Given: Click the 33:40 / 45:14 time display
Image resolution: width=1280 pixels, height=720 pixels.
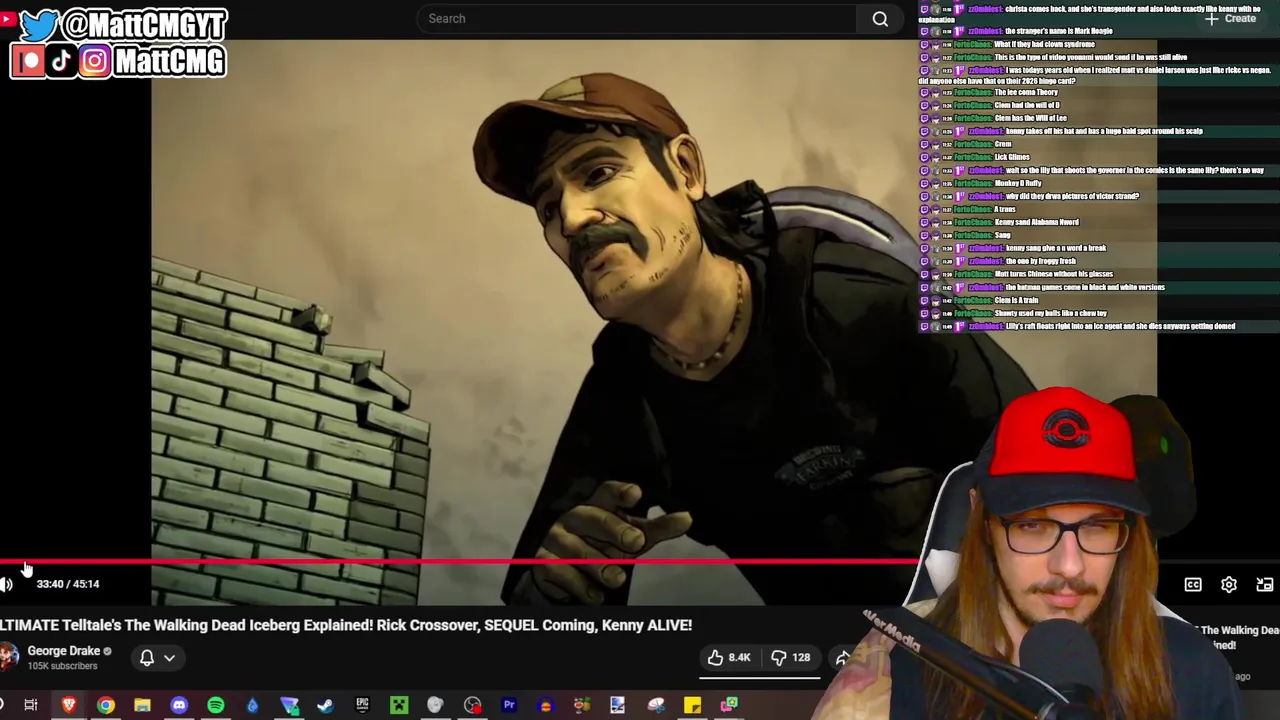Looking at the screenshot, I should [68, 584].
